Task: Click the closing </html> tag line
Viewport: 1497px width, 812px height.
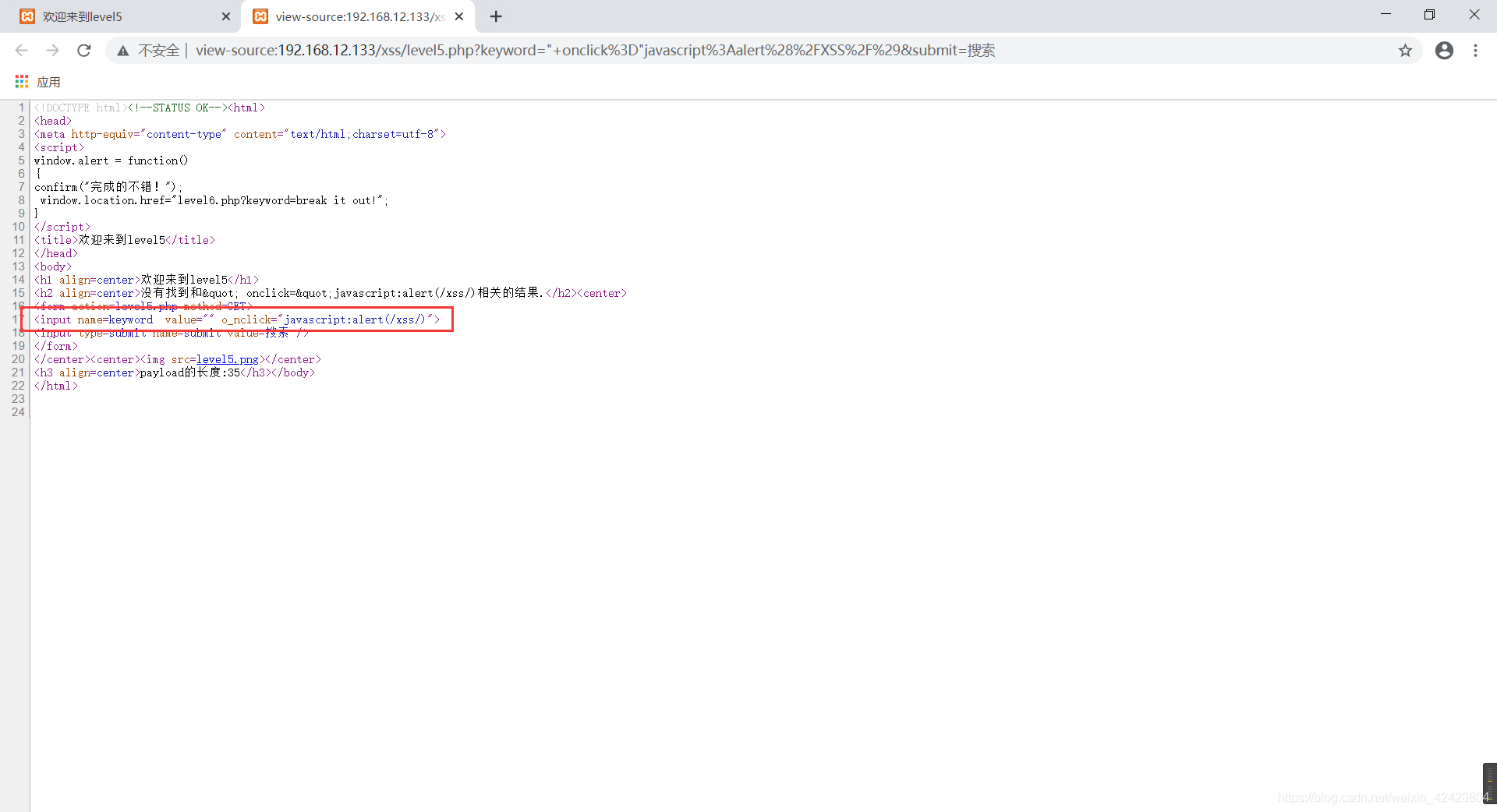Action: click(x=56, y=387)
